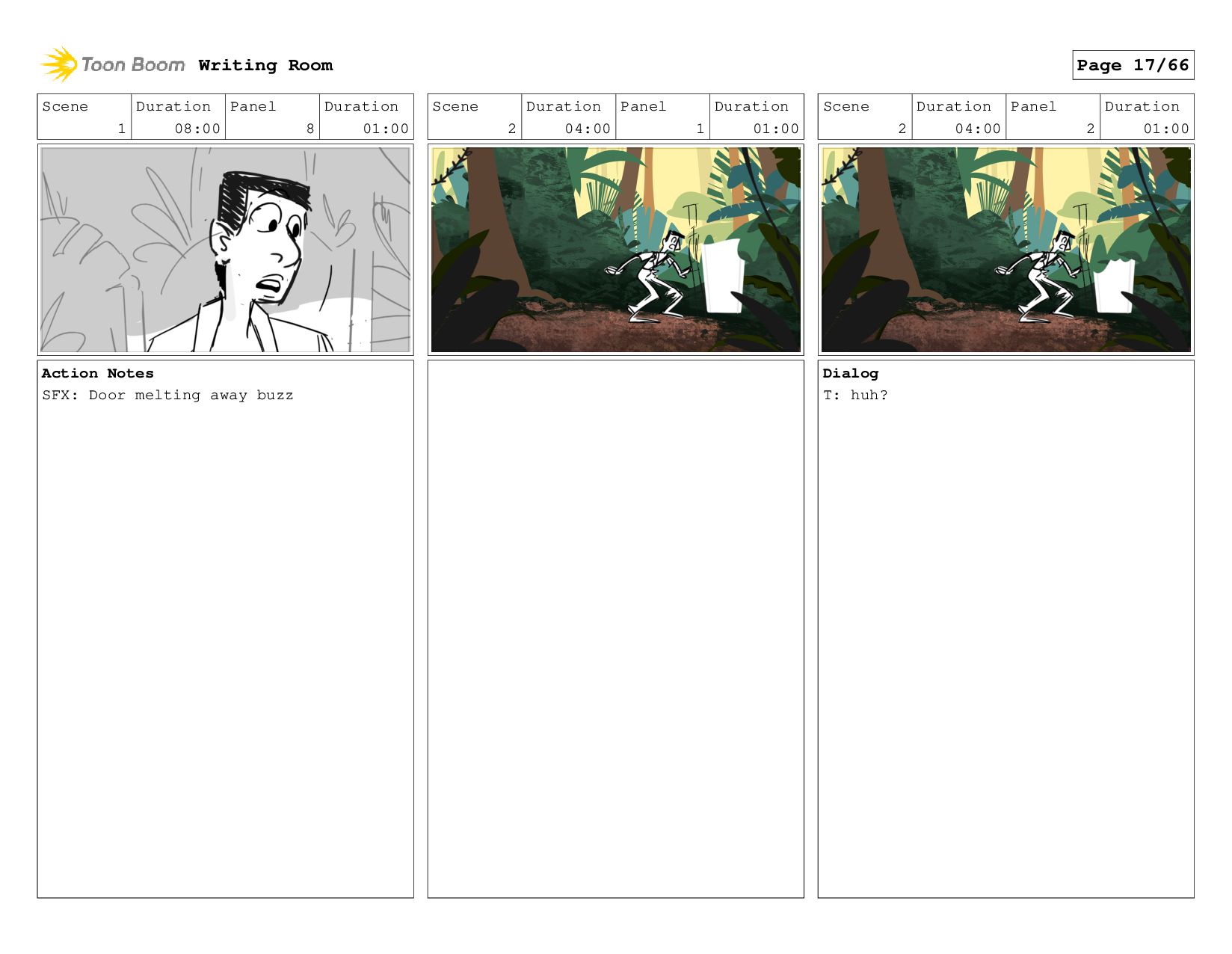Select the Writing Room title text
The image size is (1232, 954).
pos(265,65)
